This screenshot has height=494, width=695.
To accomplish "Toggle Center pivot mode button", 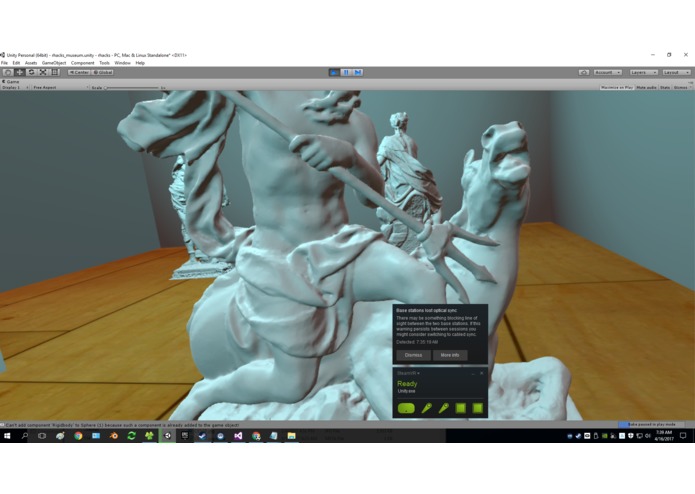I will (x=79, y=72).
